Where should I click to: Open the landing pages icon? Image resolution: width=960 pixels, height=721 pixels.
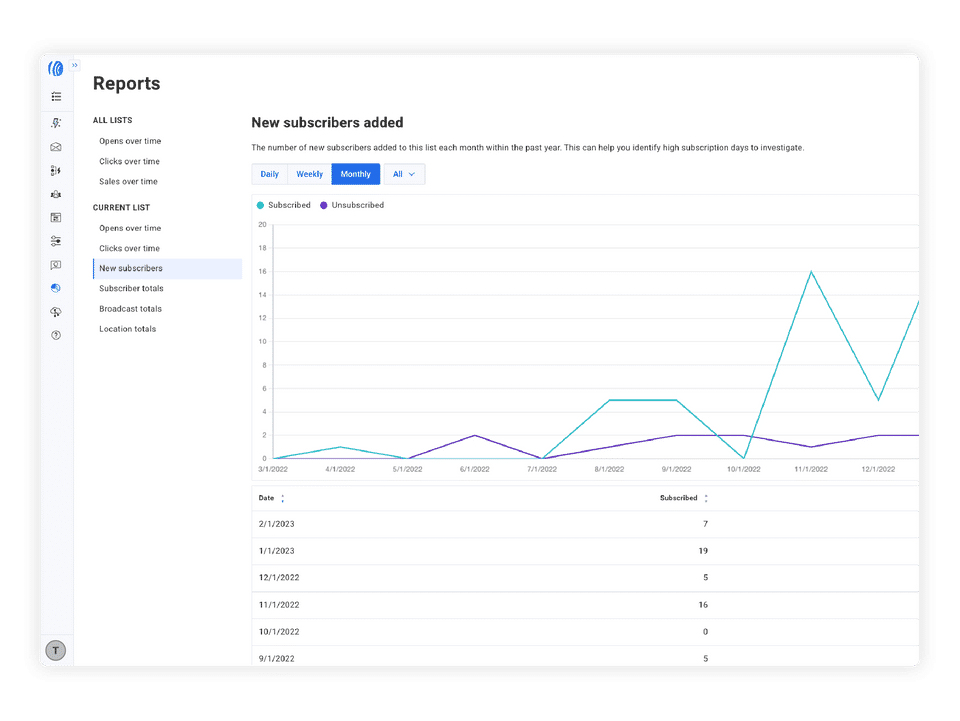56,217
